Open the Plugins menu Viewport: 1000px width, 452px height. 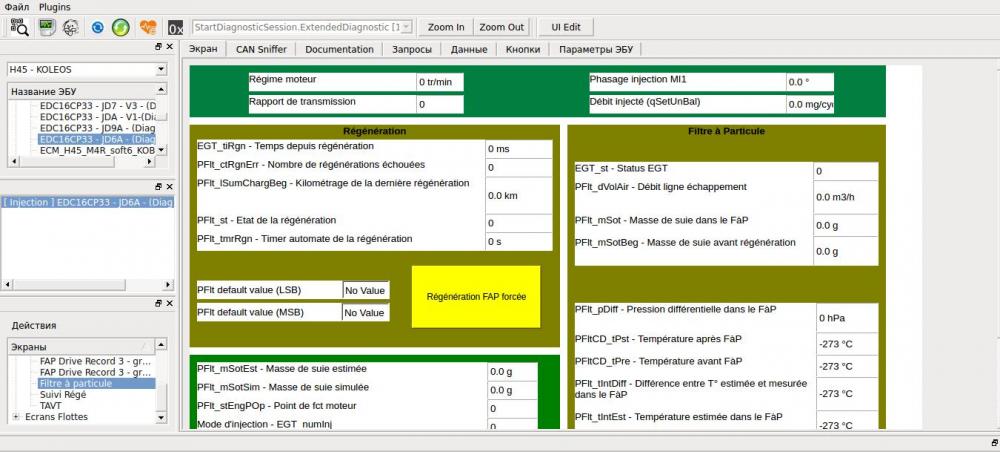pos(54,6)
